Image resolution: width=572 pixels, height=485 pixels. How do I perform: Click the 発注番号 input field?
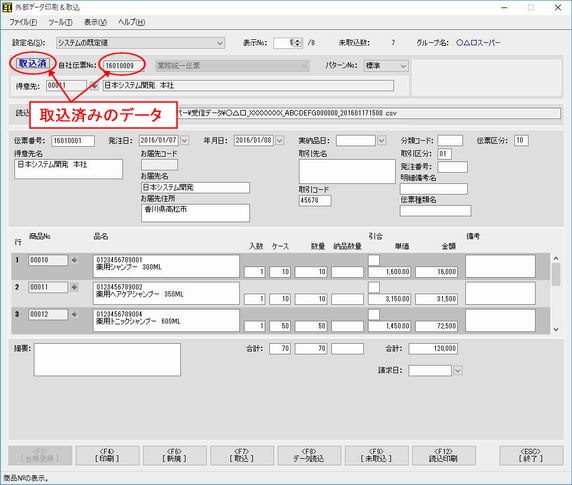tap(452, 167)
